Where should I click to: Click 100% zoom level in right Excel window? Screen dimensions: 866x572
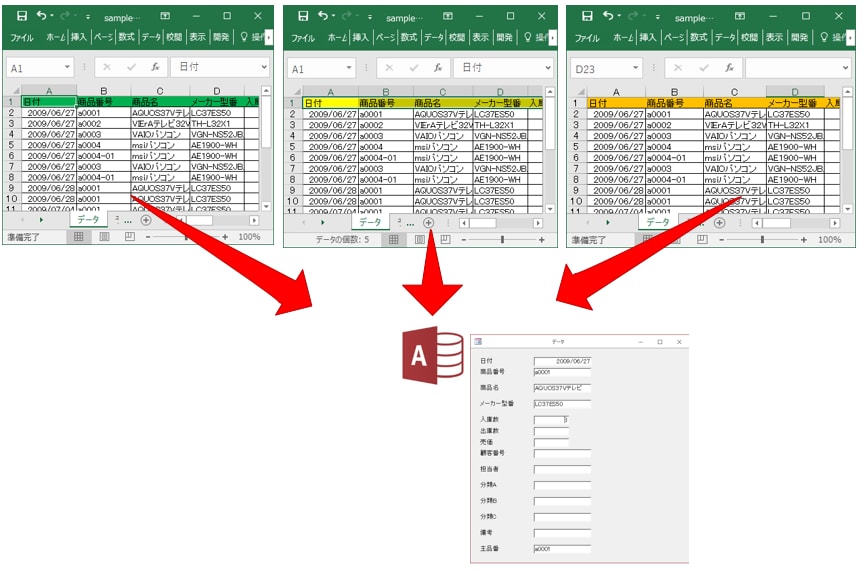(x=830, y=240)
